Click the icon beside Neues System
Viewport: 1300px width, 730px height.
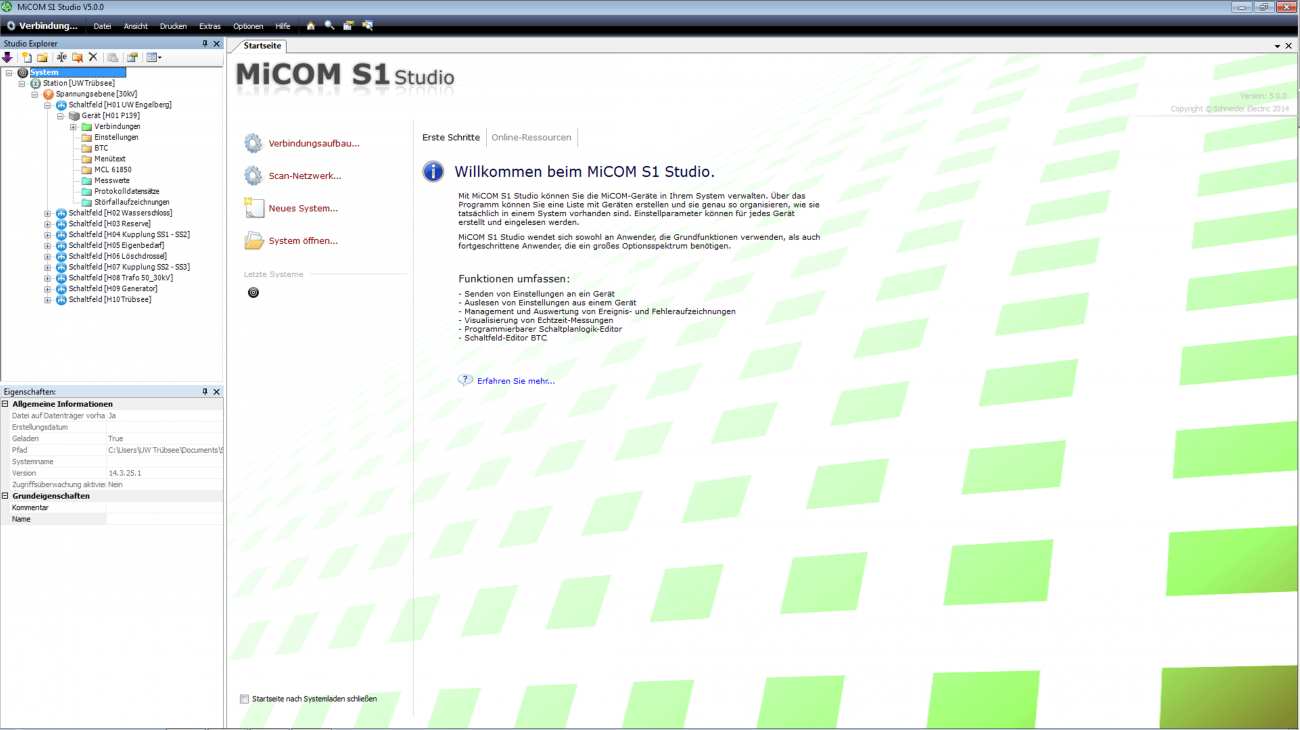(x=253, y=208)
